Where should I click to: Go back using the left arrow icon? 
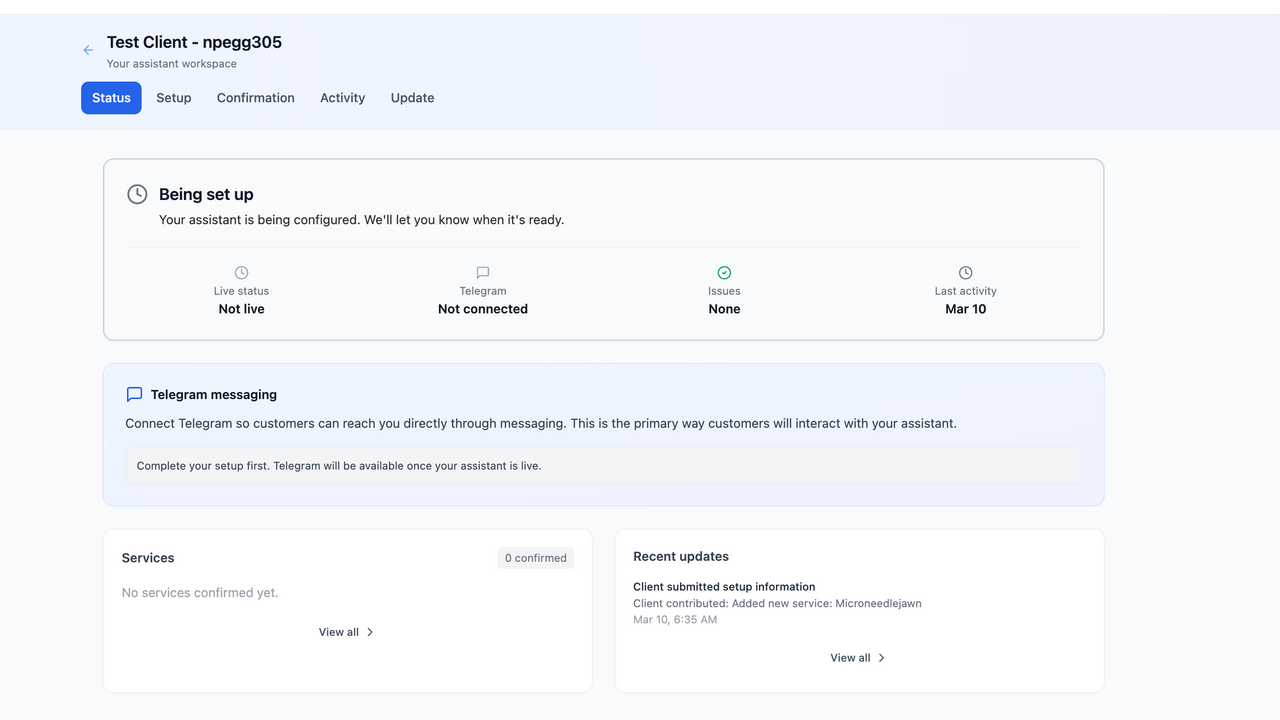pyautogui.click(x=88, y=50)
